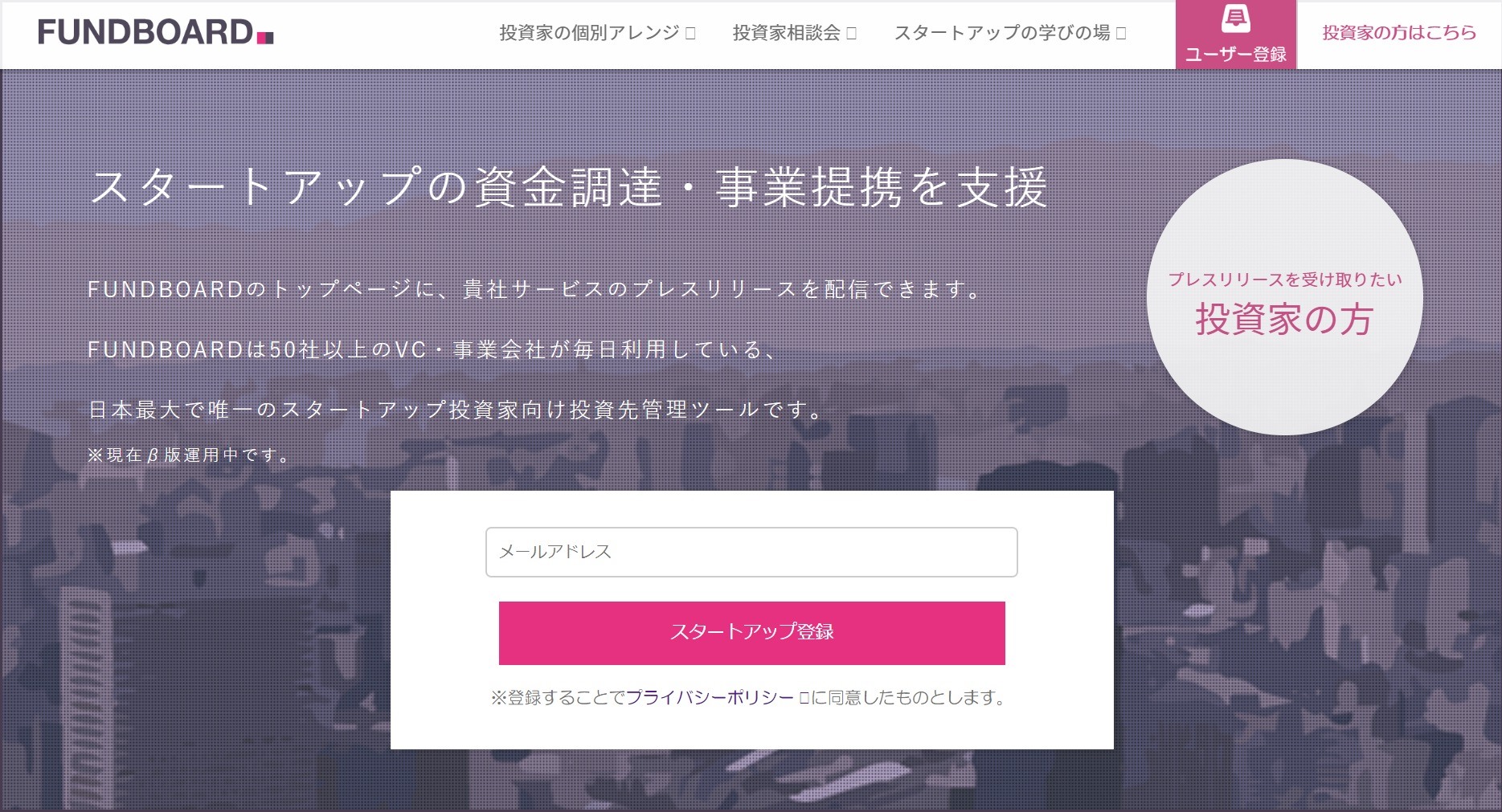The height and width of the screenshot is (812, 1502).
Task: Click the ユーザー登録 button
Action: point(1236,35)
